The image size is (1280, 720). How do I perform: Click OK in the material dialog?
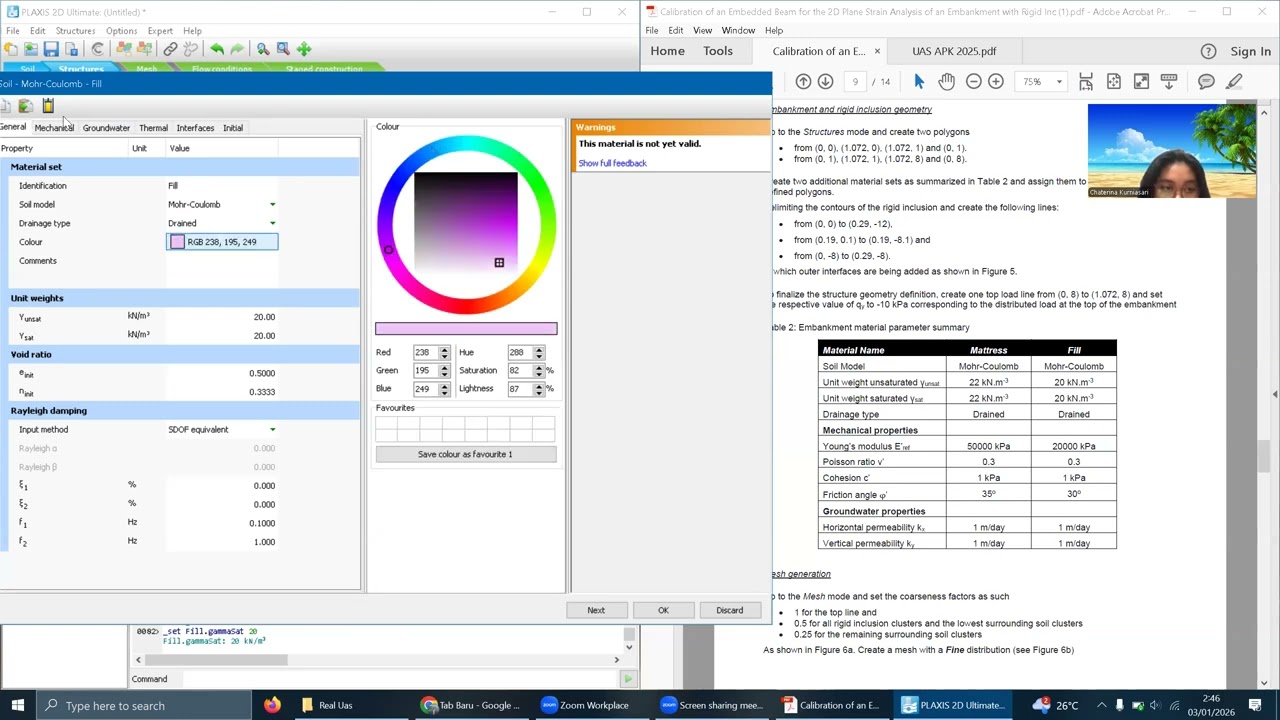coord(663,610)
